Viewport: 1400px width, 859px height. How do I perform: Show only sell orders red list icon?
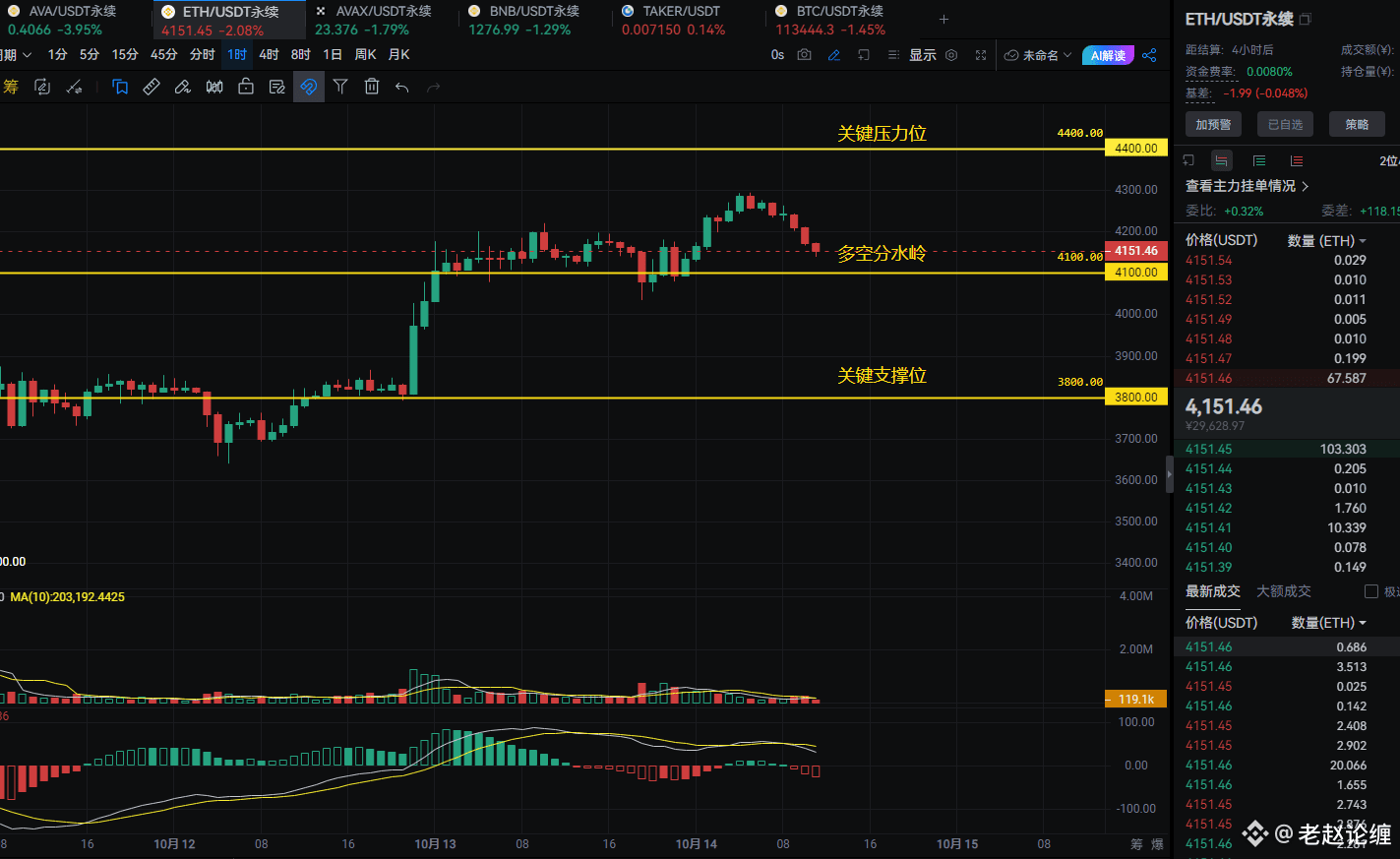[x=1297, y=160]
